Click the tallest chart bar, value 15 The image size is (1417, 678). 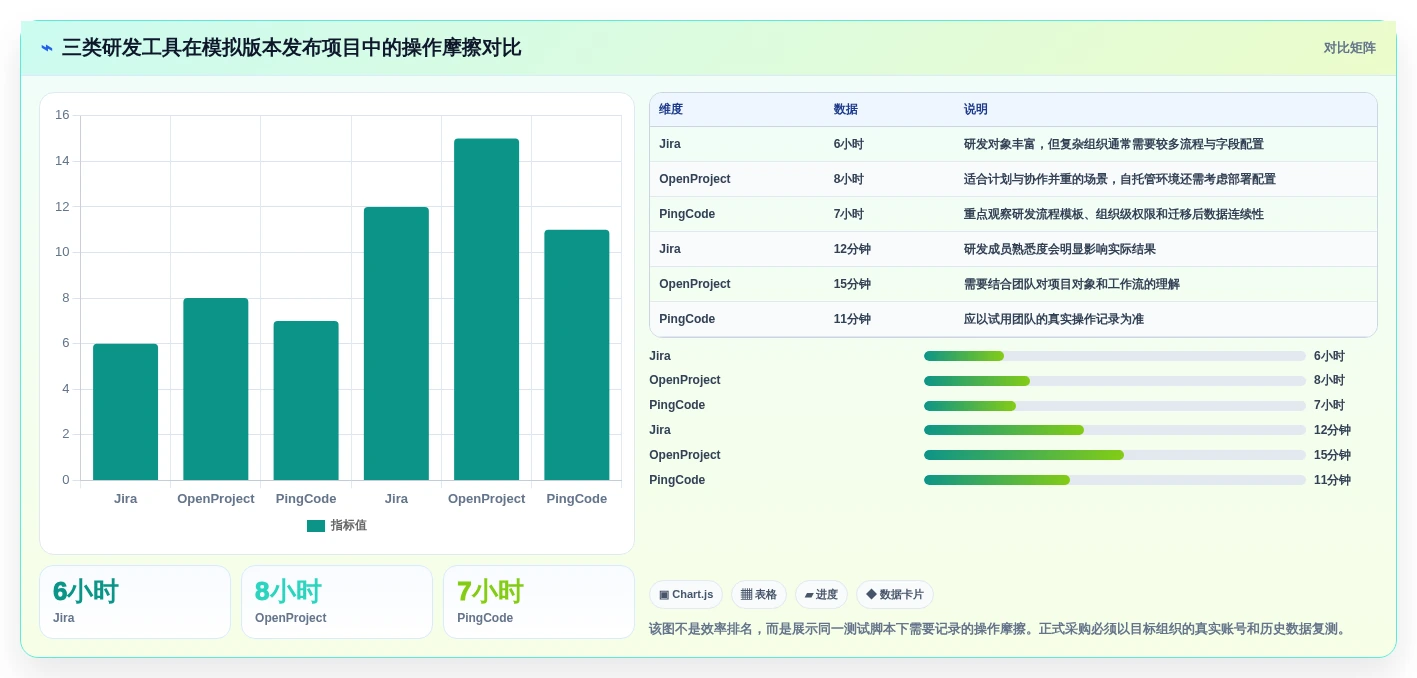486,309
